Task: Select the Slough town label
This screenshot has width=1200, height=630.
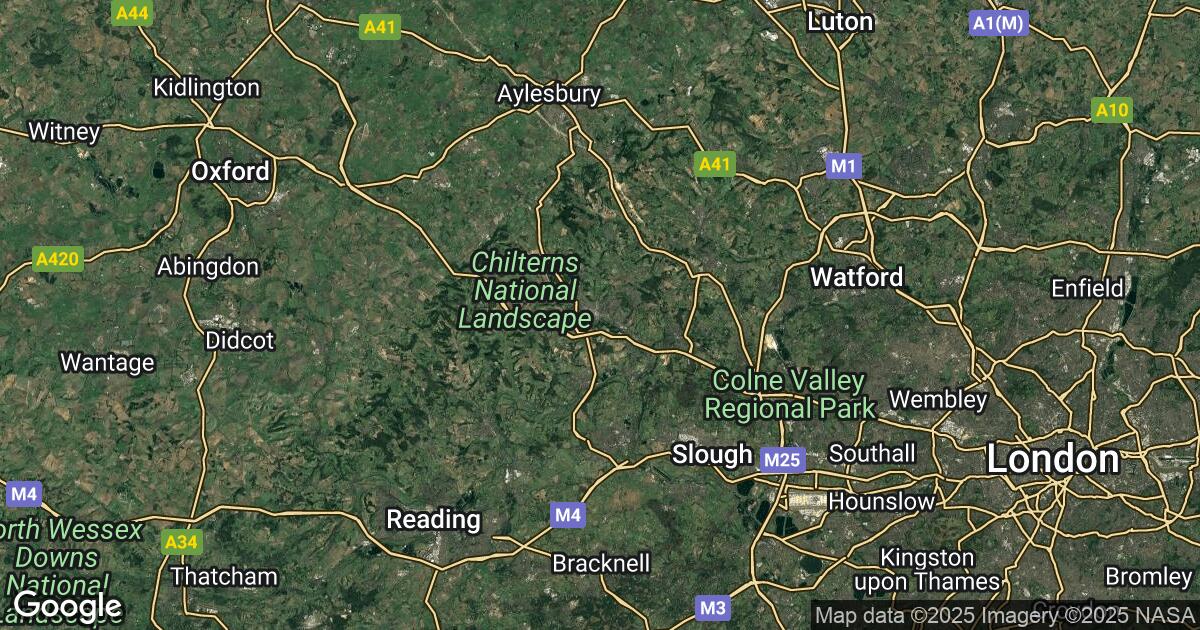Action: point(712,454)
